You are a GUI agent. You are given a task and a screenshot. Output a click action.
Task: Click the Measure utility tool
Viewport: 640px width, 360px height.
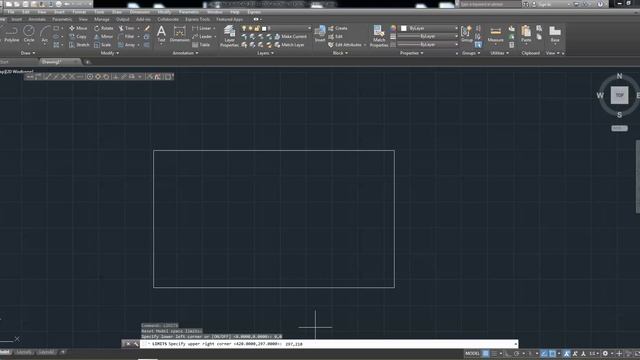[496, 34]
